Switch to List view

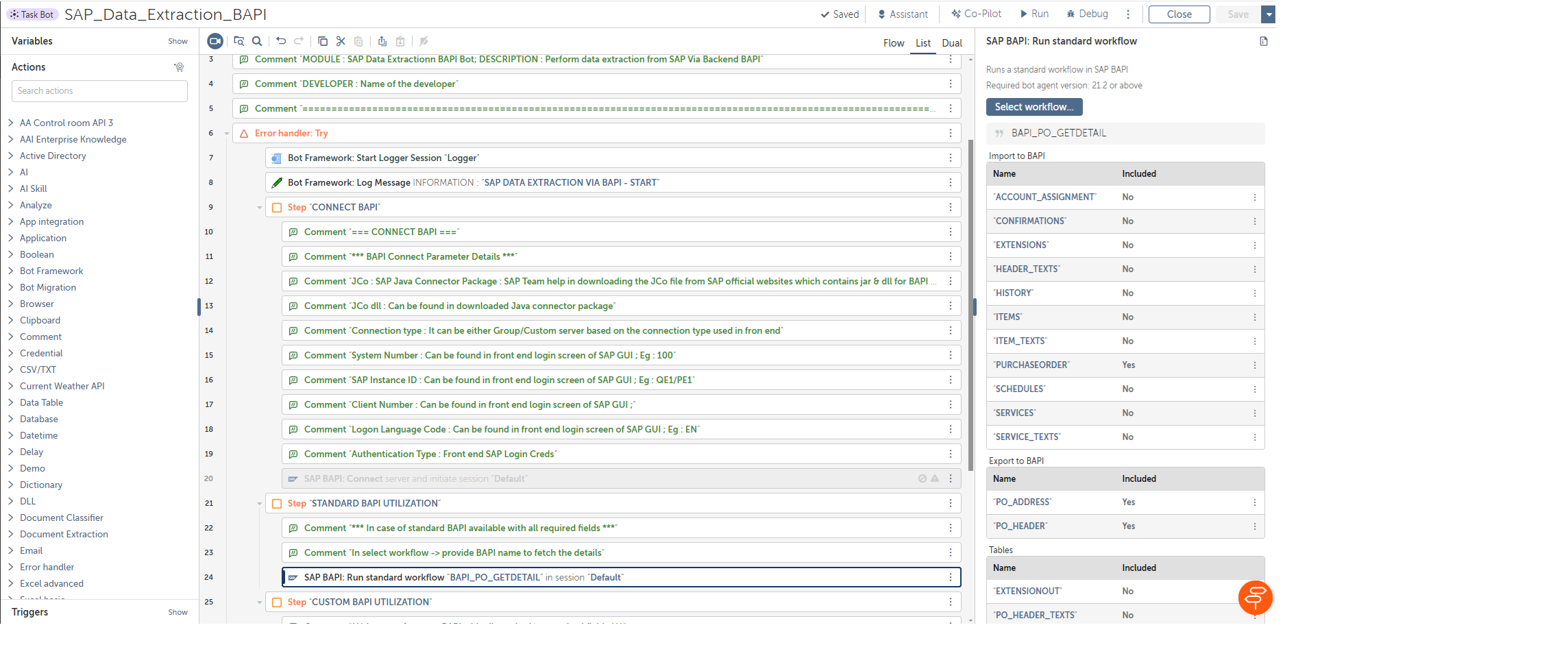(923, 42)
